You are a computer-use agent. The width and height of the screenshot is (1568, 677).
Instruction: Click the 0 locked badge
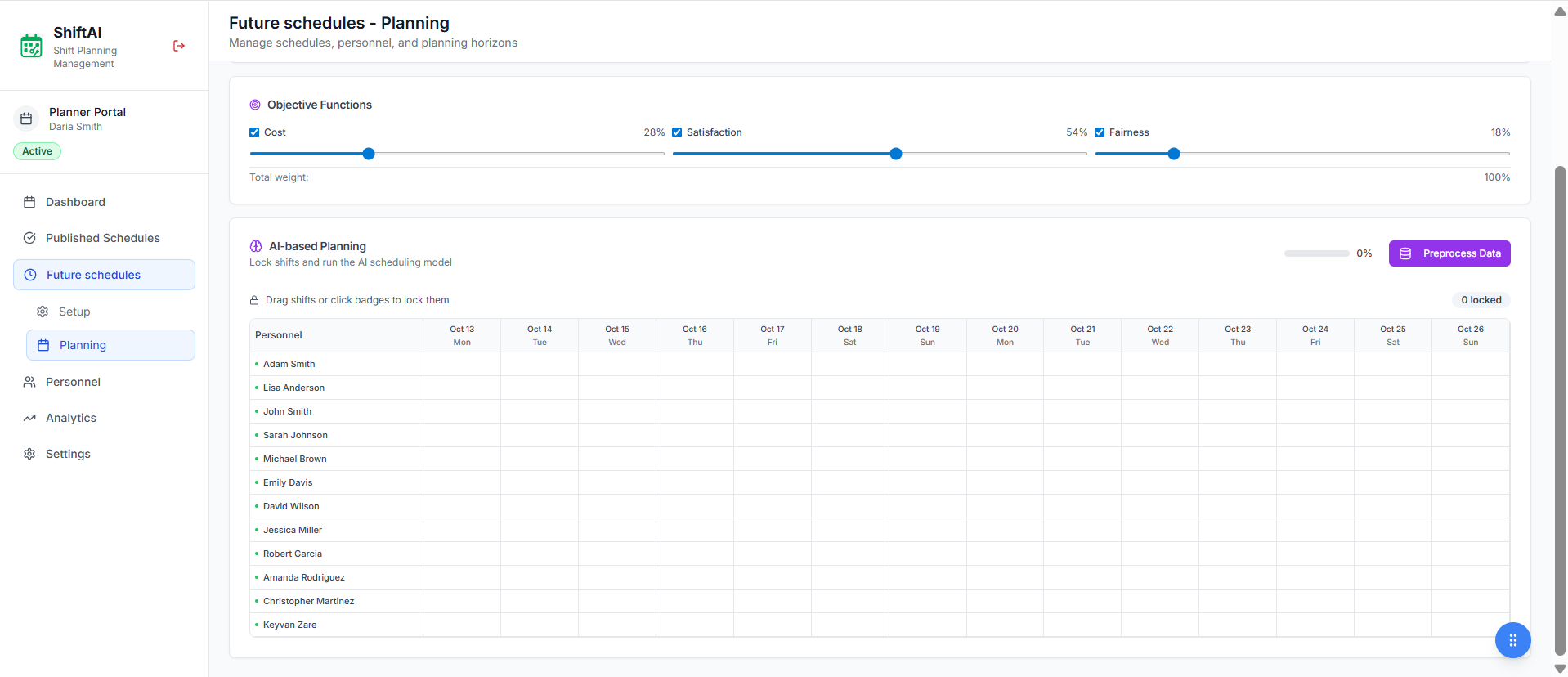click(1481, 300)
